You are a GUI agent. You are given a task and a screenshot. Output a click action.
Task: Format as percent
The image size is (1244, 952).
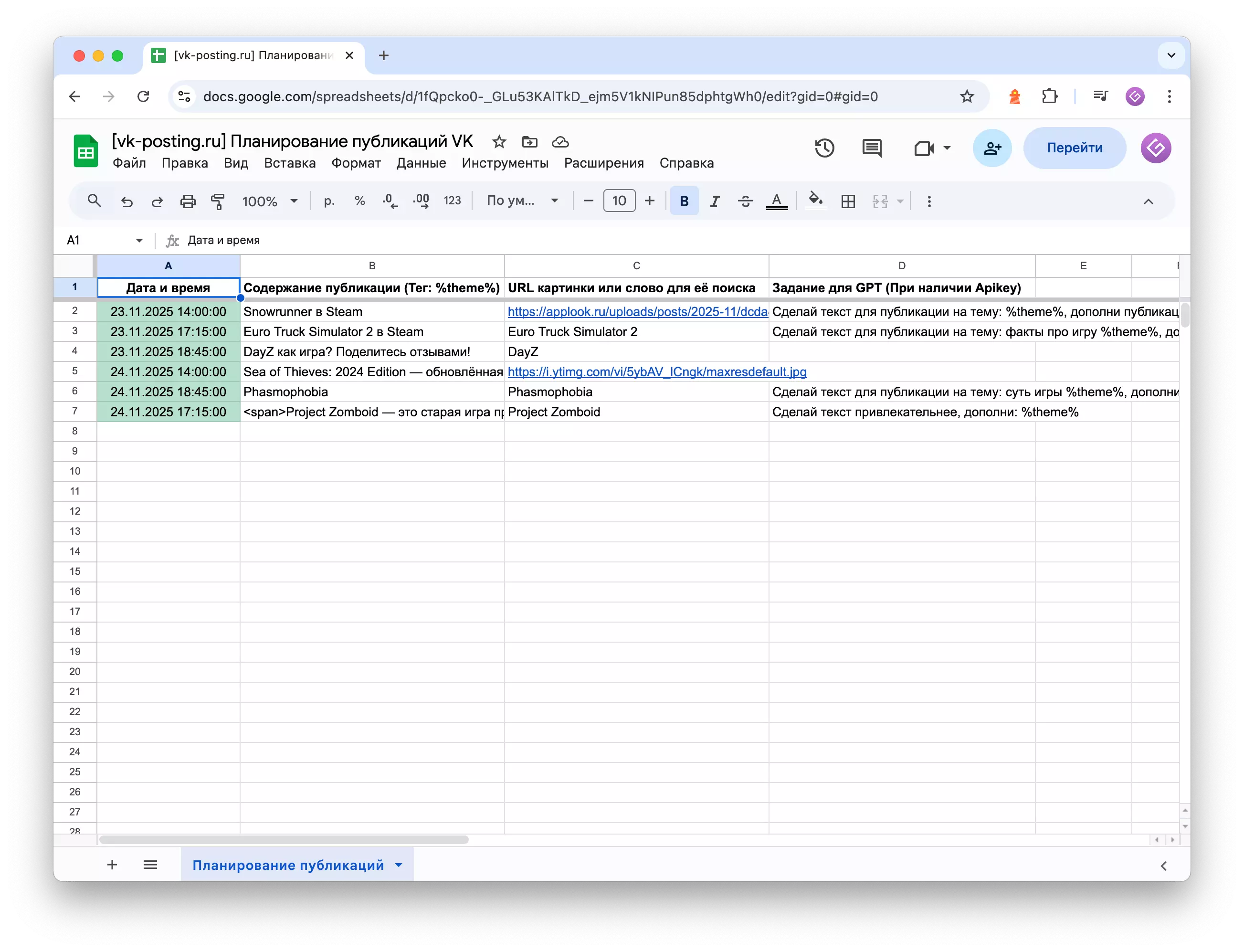[x=360, y=201]
